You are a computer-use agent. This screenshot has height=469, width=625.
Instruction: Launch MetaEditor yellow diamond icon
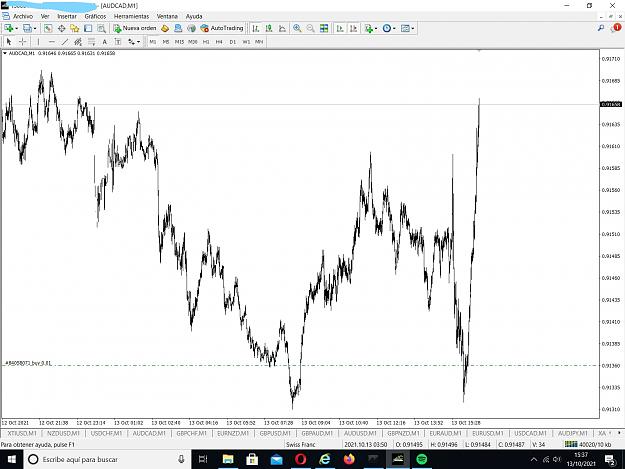pyautogui.click(x=165, y=28)
